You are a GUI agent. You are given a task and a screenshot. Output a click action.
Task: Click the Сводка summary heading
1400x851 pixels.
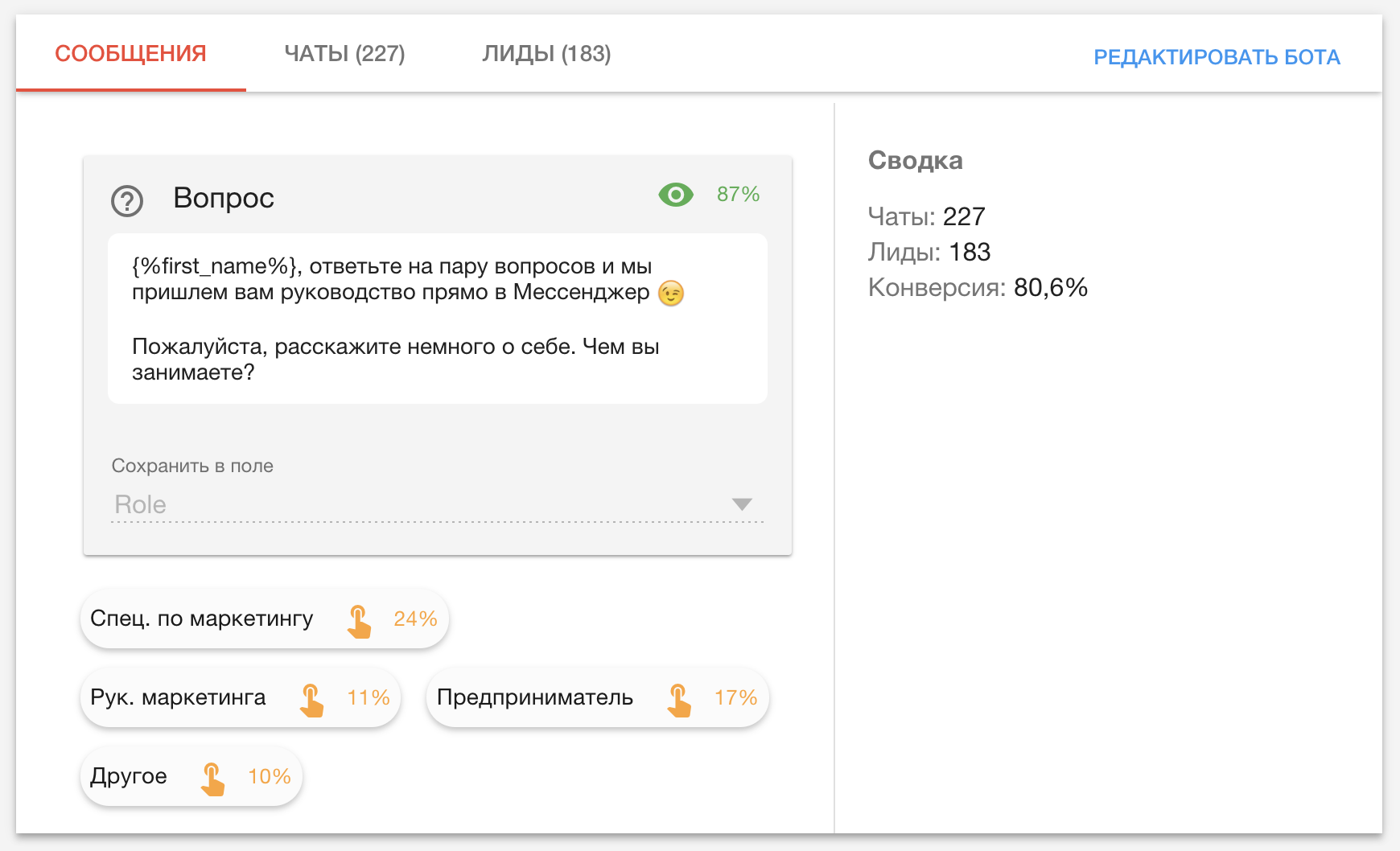pos(915,160)
